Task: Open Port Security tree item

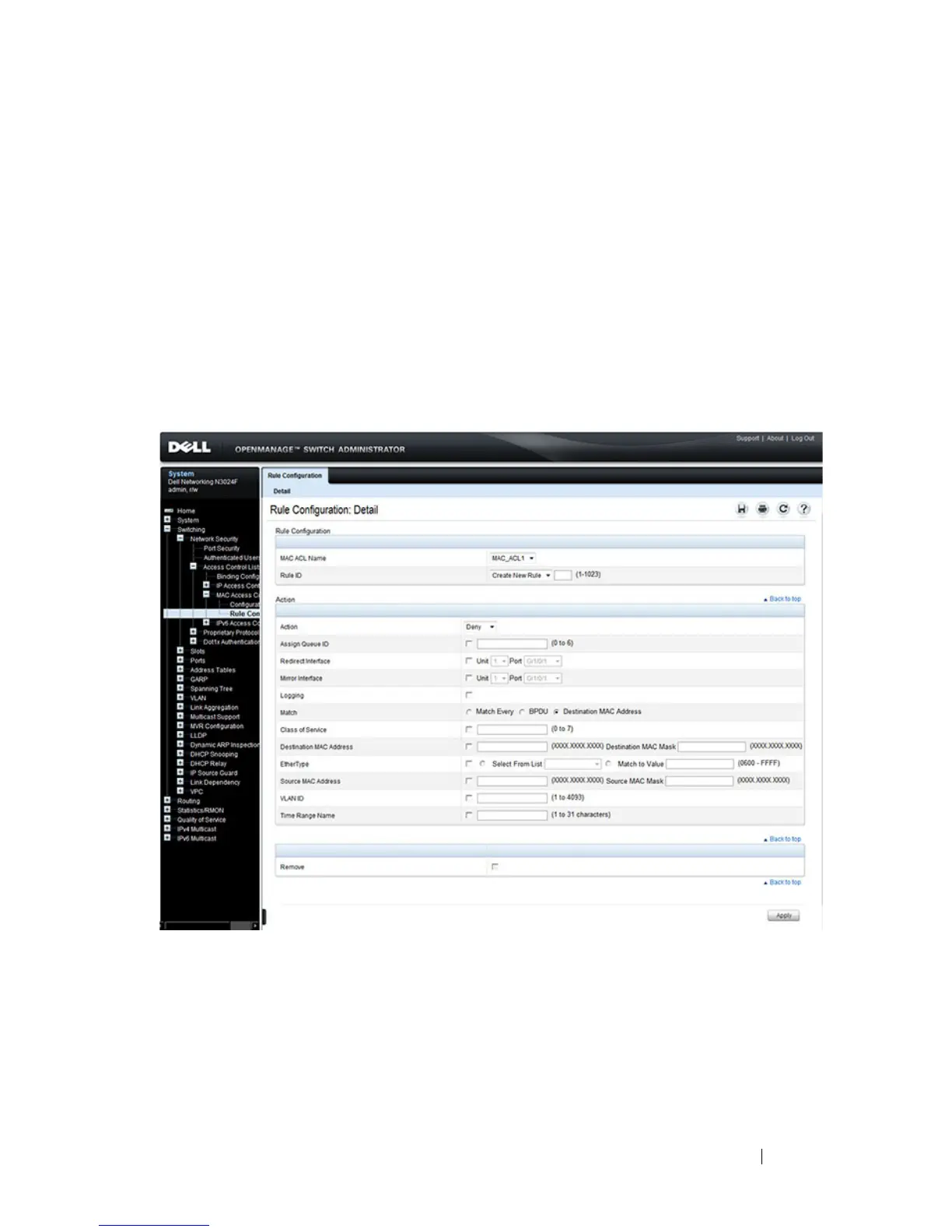Action: click(222, 548)
